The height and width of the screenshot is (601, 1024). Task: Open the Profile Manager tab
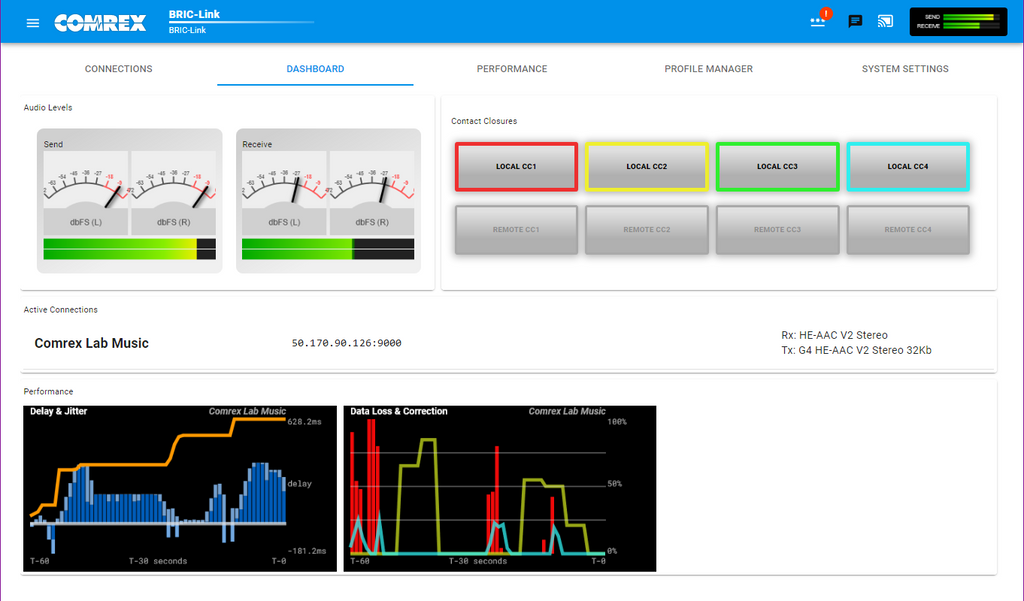click(709, 69)
